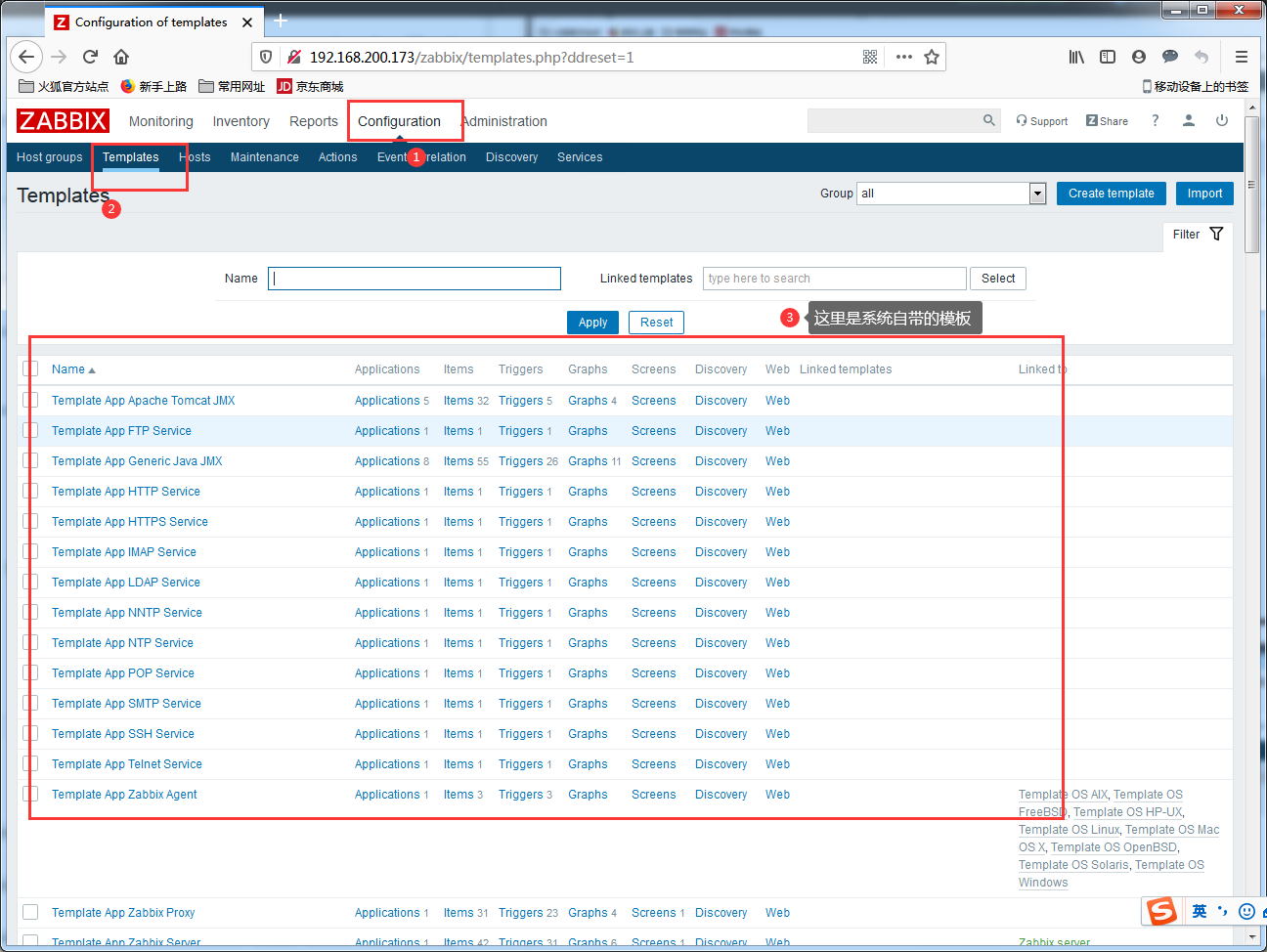The height and width of the screenshot is (952, 1267).
Task: Sign out using the power icon
Action: tap(1222, 120)
